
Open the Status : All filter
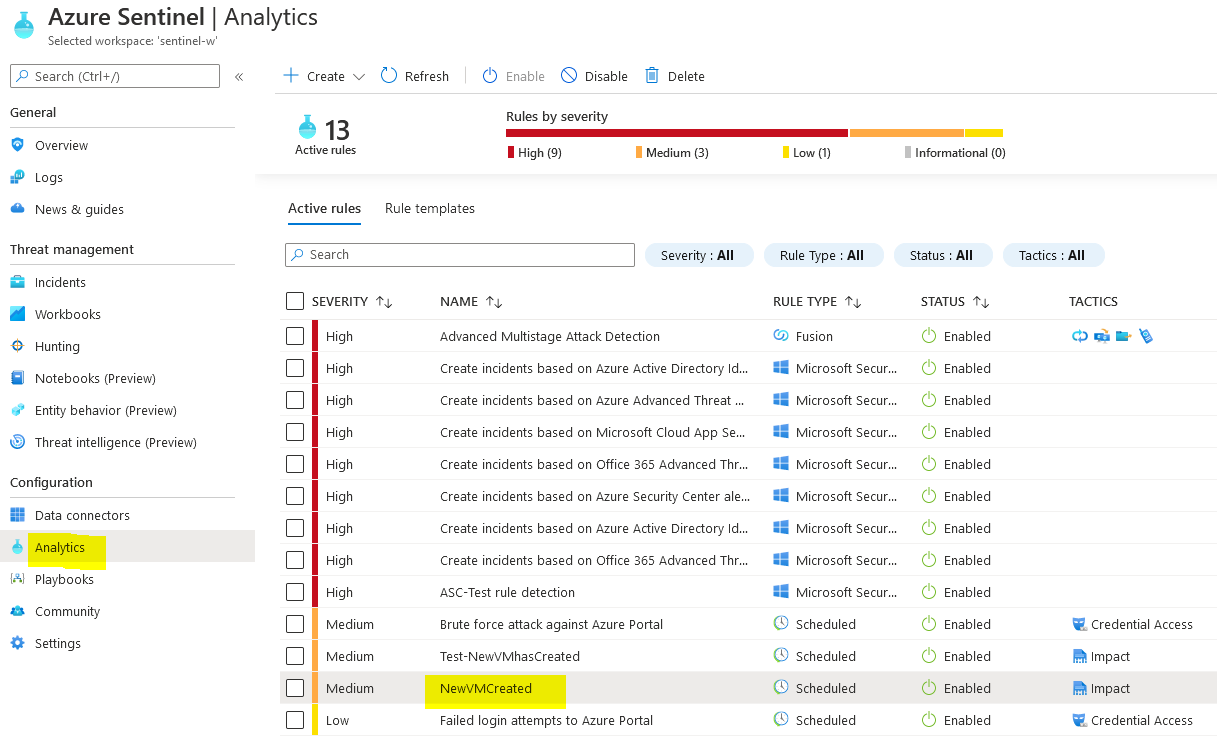click(942, 255)
